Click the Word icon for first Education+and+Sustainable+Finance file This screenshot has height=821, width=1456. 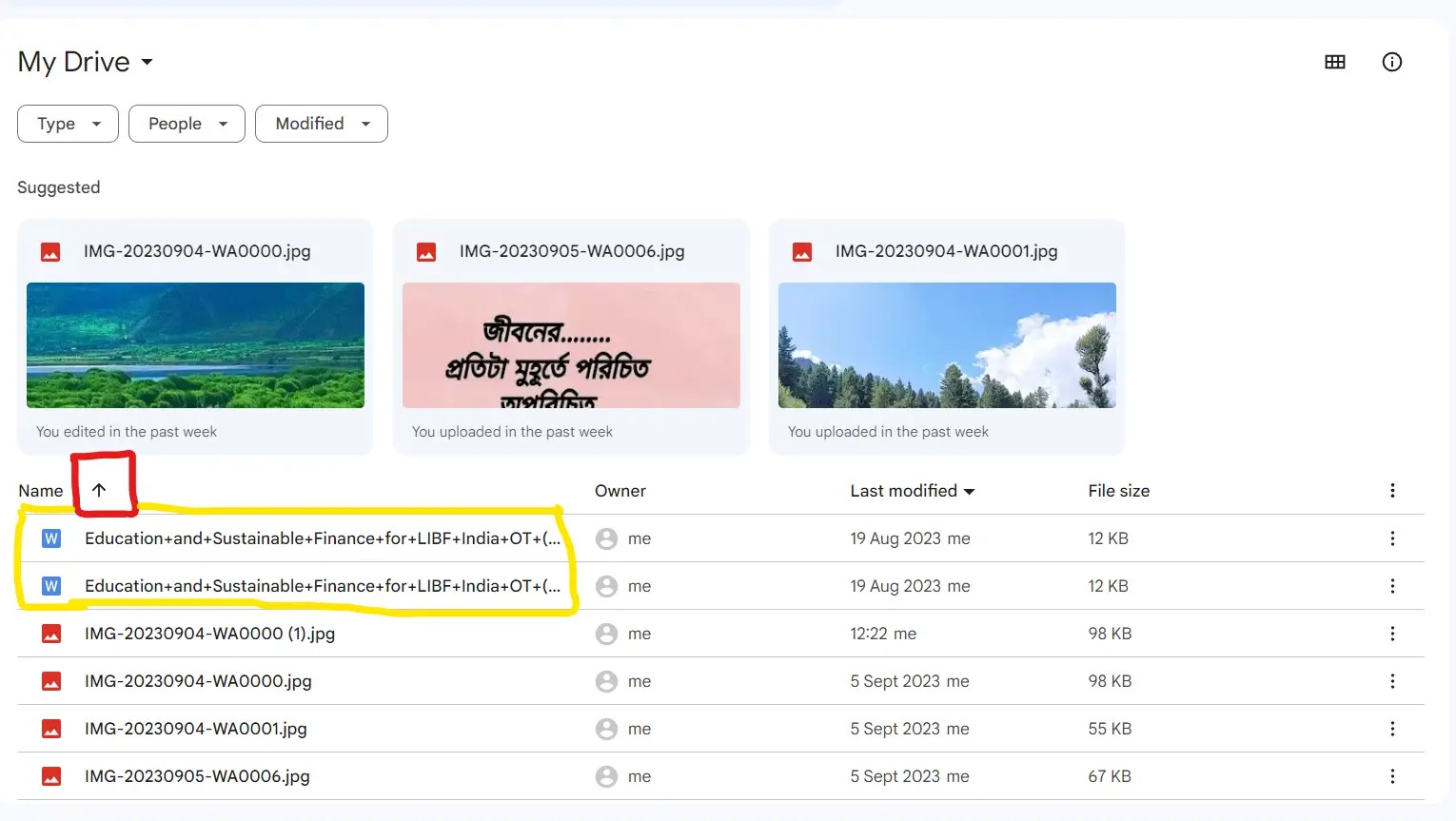[x=50, y=538]
